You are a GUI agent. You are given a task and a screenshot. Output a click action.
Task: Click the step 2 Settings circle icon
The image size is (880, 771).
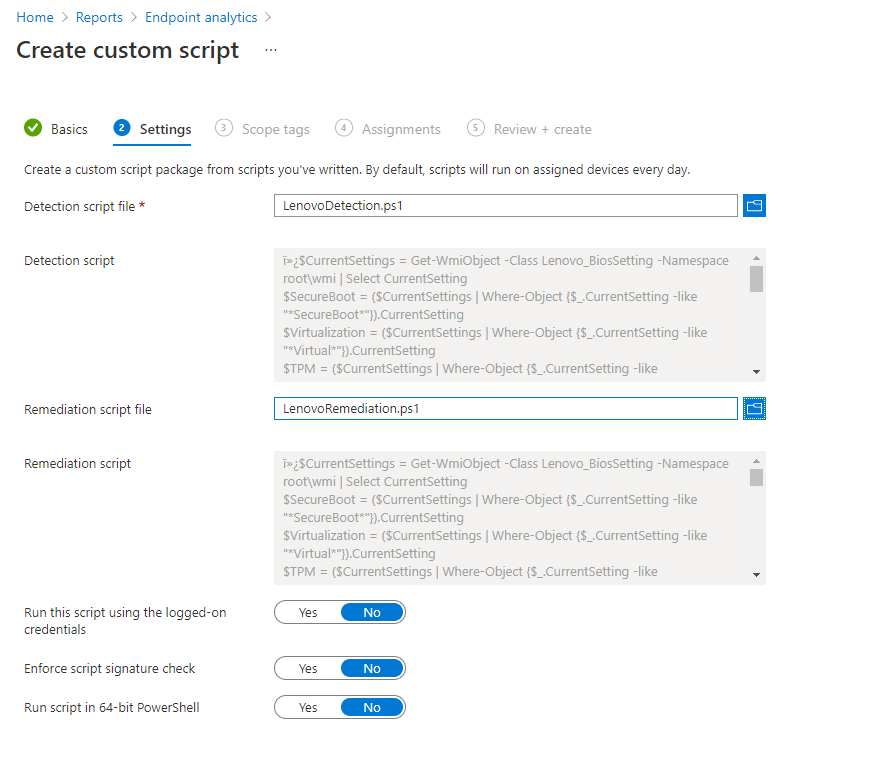[x=122, y=128]
